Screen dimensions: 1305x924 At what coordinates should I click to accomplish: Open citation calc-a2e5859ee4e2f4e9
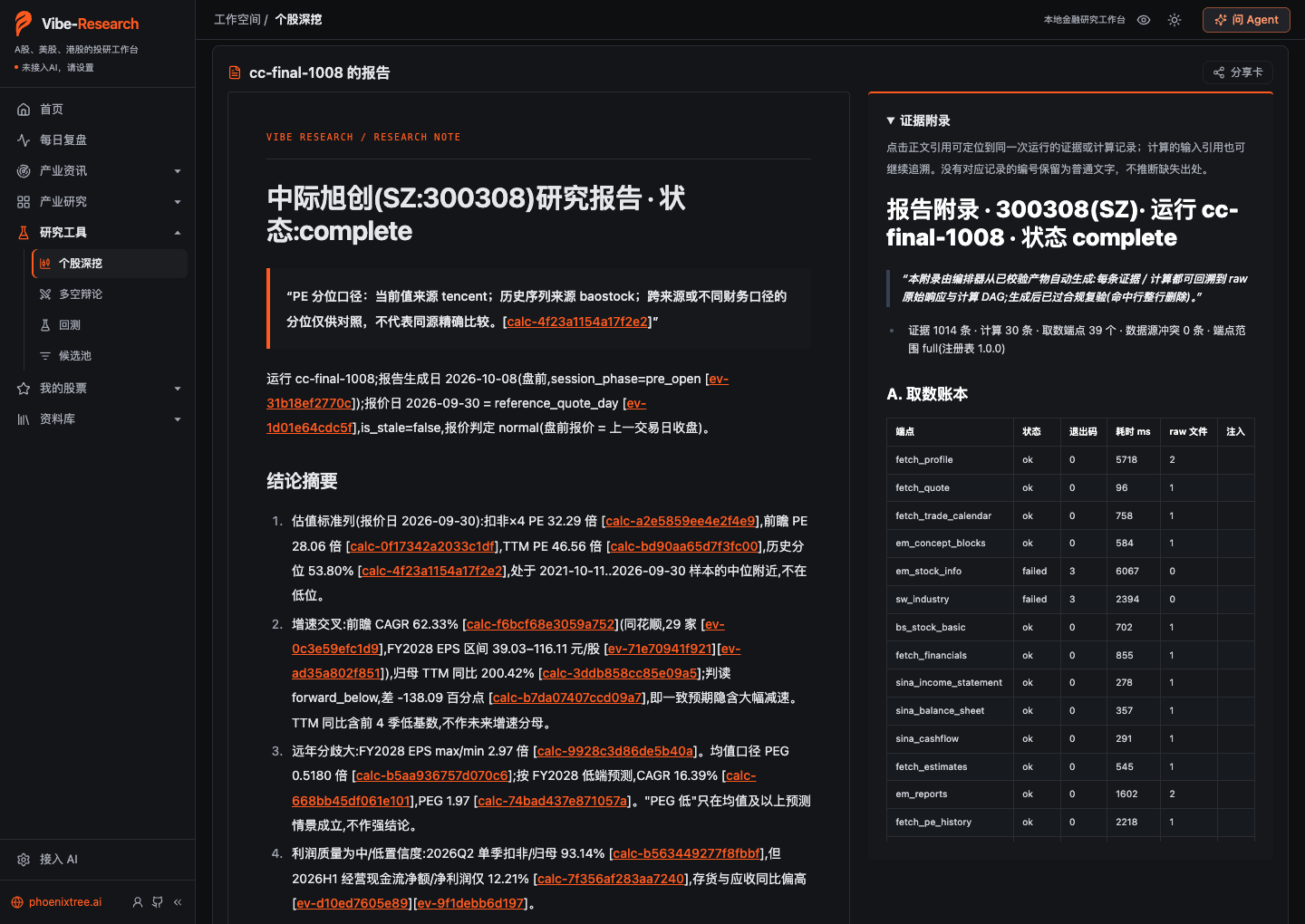pyautogui.click(x=680, y=521)
